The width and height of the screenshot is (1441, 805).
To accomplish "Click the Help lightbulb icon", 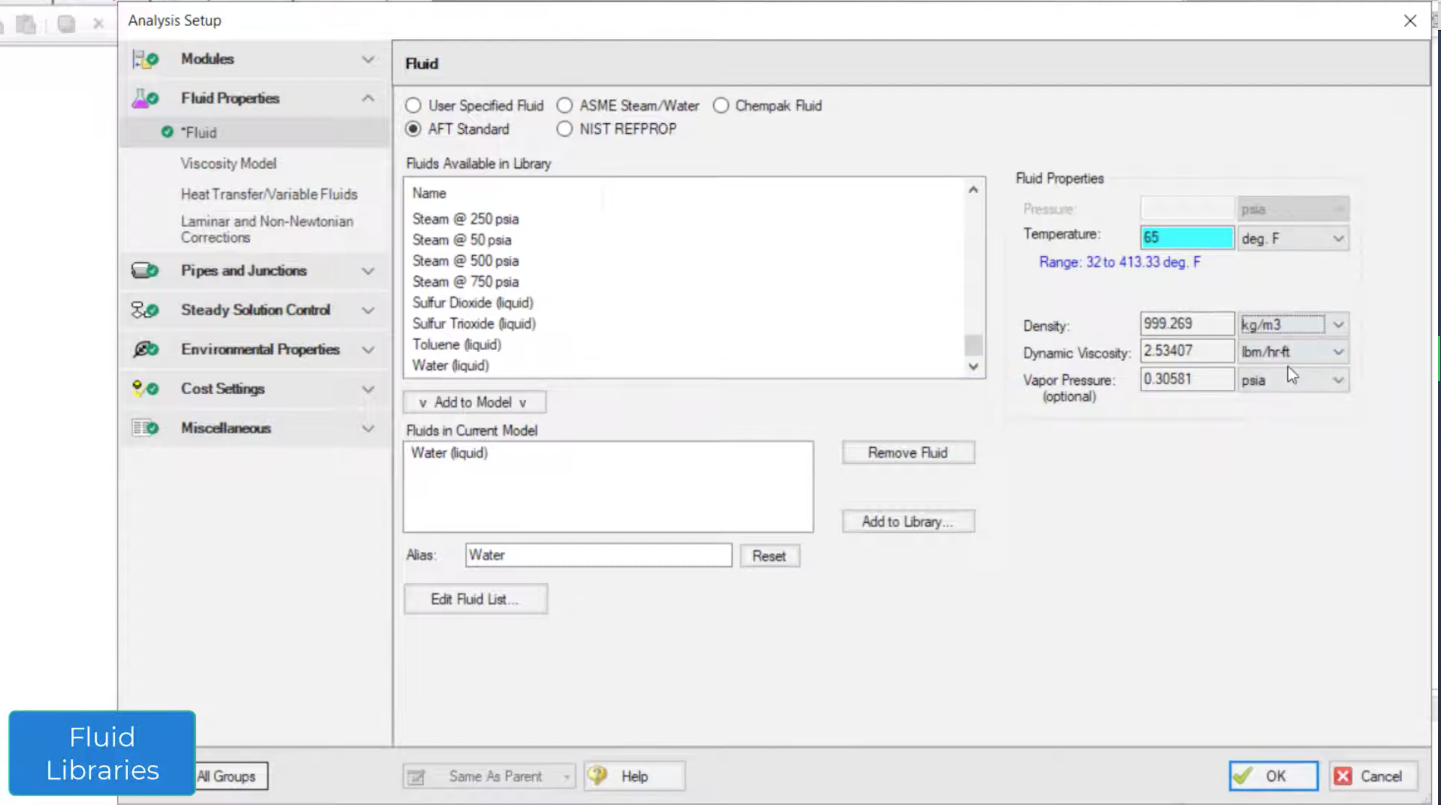I will point(598,776).
